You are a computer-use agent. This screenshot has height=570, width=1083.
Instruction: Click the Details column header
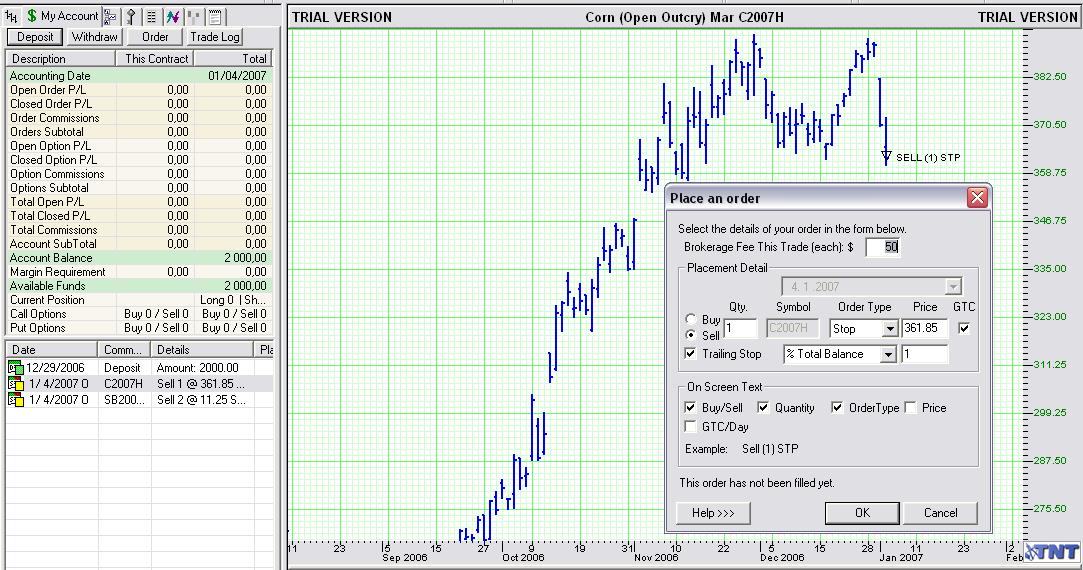point(202,350)
